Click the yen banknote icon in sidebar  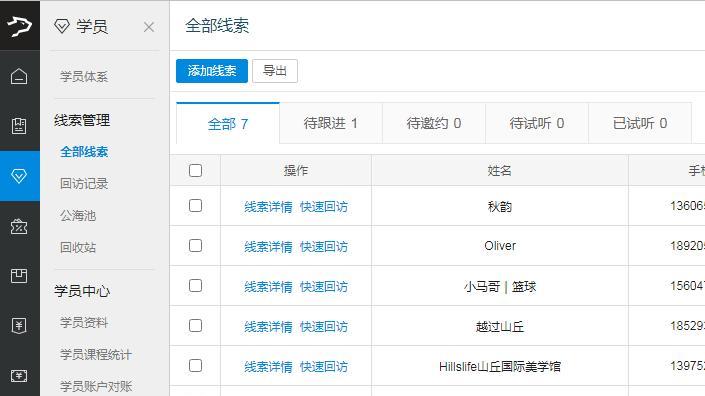click(19, 375)
